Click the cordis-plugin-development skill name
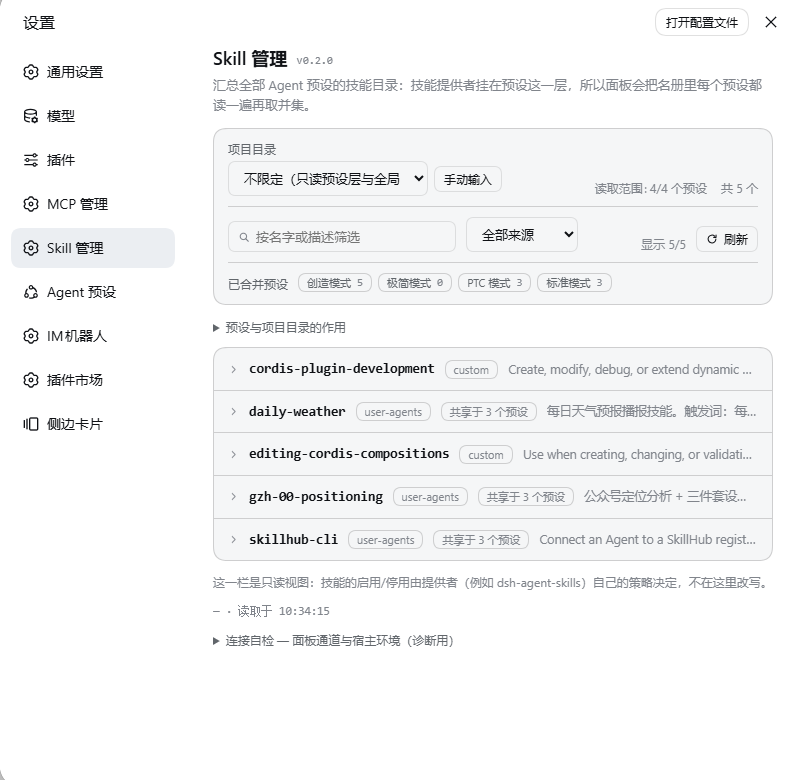Image resolution: width=790 pixels, height=780 pixels. click(x=342, y=369)
